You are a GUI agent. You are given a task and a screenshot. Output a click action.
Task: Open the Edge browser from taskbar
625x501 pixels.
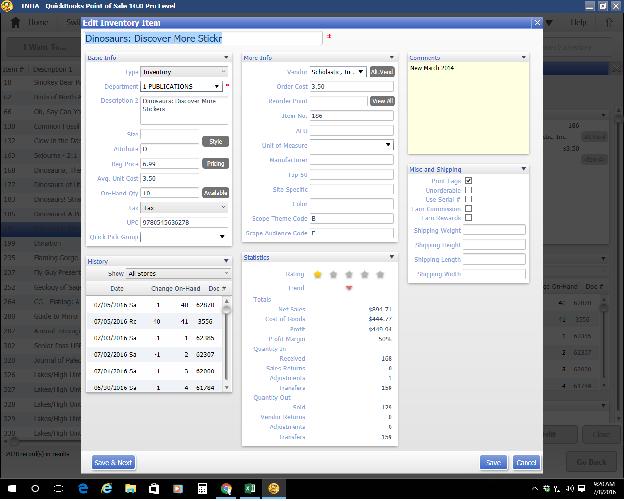82,489
